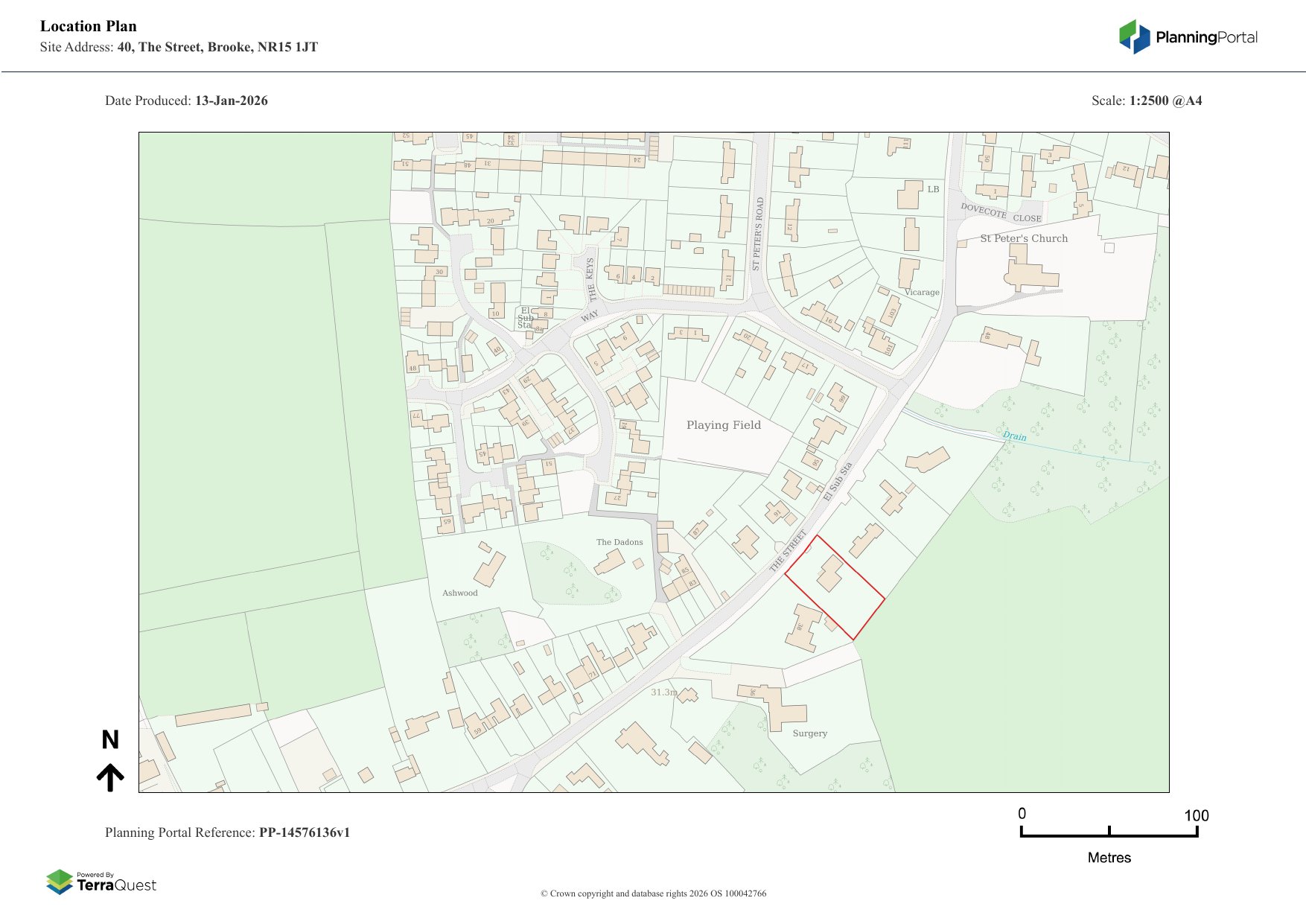Click the Dovecote Close road name

(1000, 213)
